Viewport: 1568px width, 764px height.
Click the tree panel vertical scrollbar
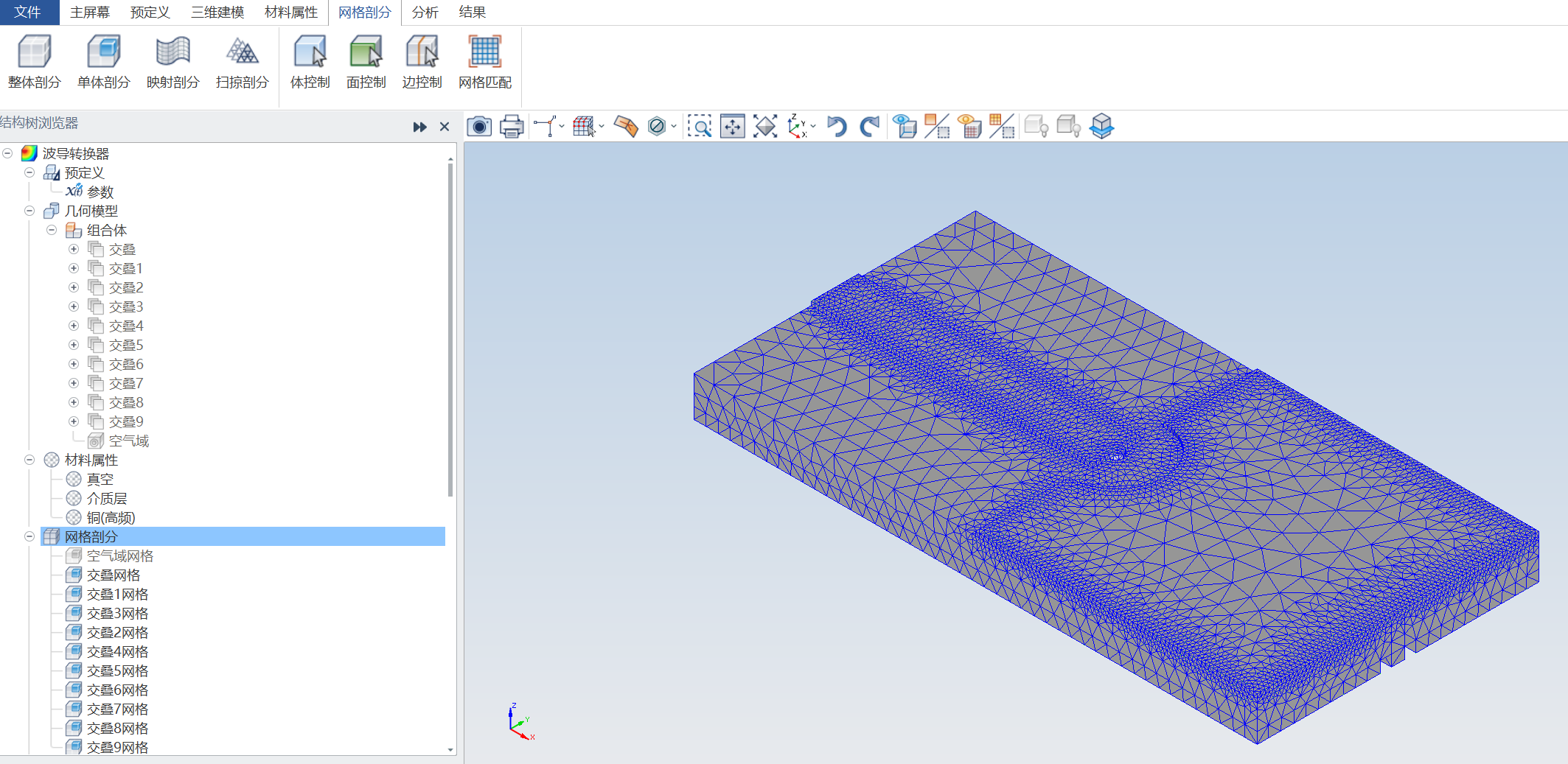pos(450,330)
